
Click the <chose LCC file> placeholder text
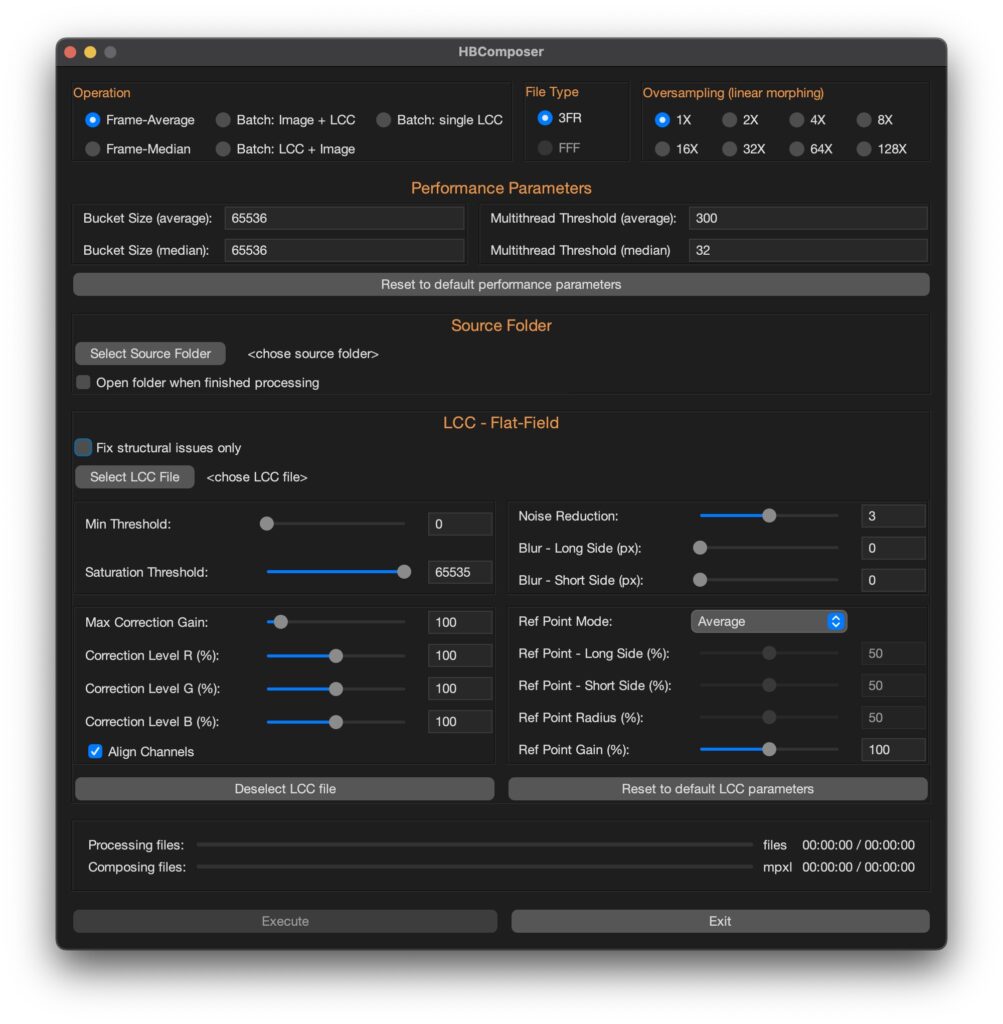click(x=257, y=477)
